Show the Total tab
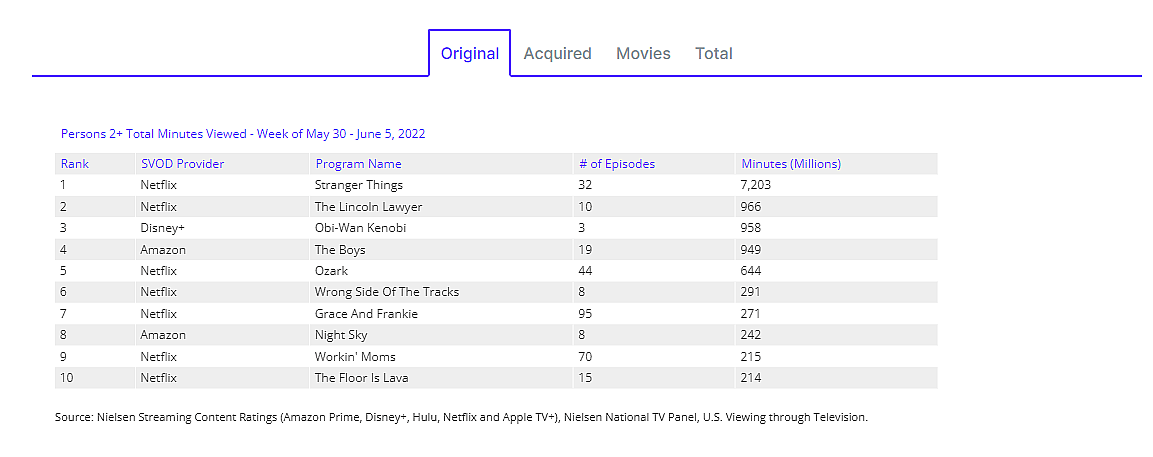Image resolution: width=1153 pixels, height=457 pixels. (714, 54)
